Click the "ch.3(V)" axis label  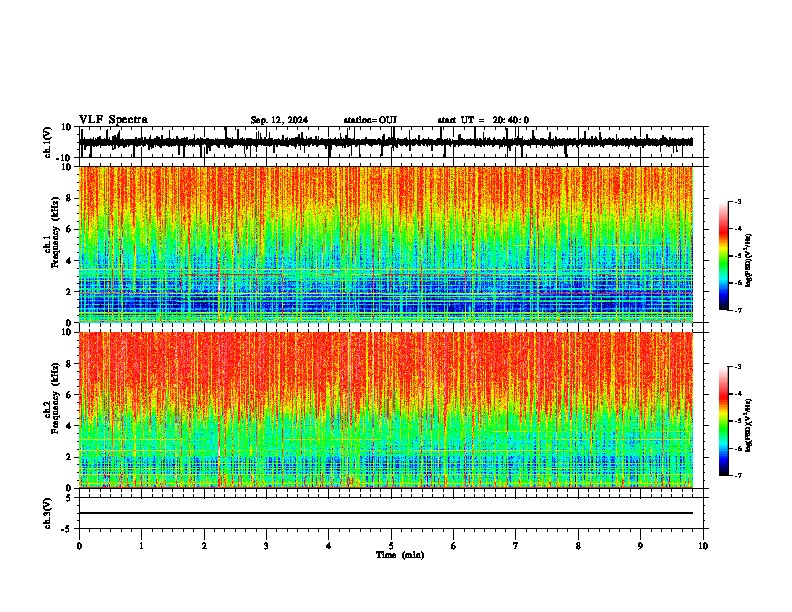click(x=48, y=514)
